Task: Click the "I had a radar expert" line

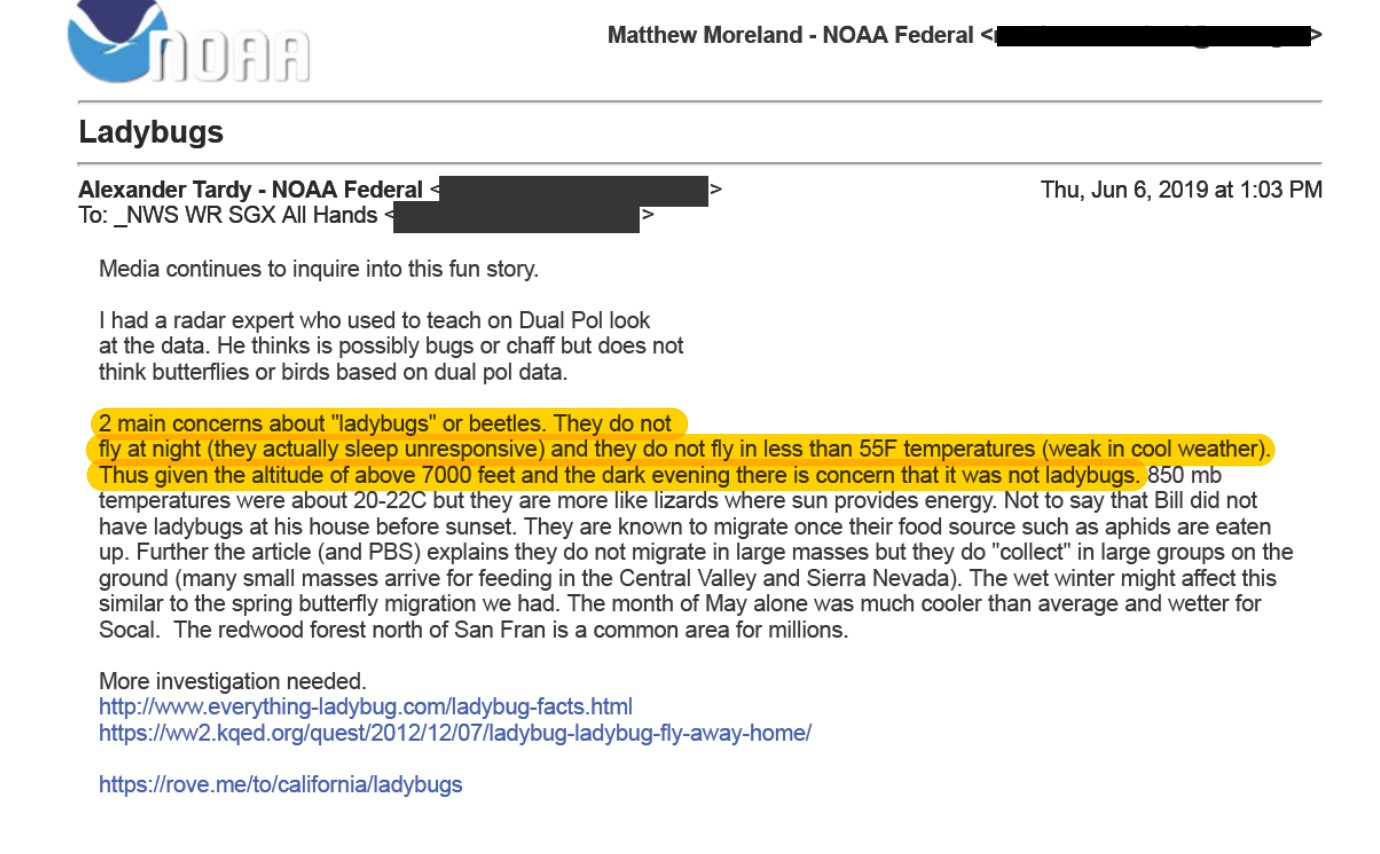Action: (374, 321)
